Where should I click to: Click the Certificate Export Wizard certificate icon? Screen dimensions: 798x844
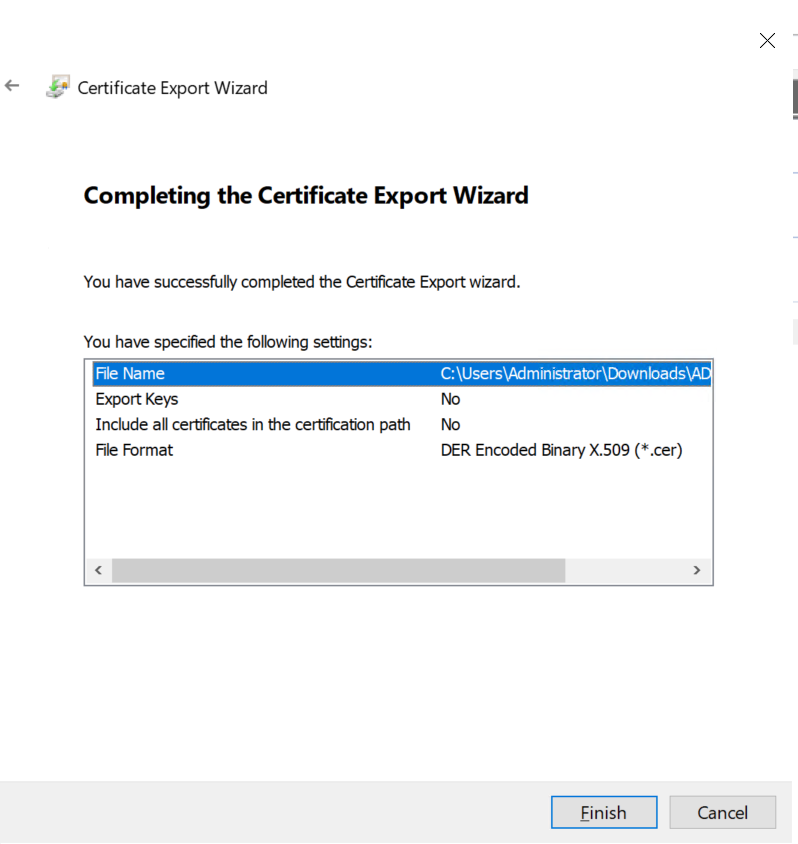[57, 87]
